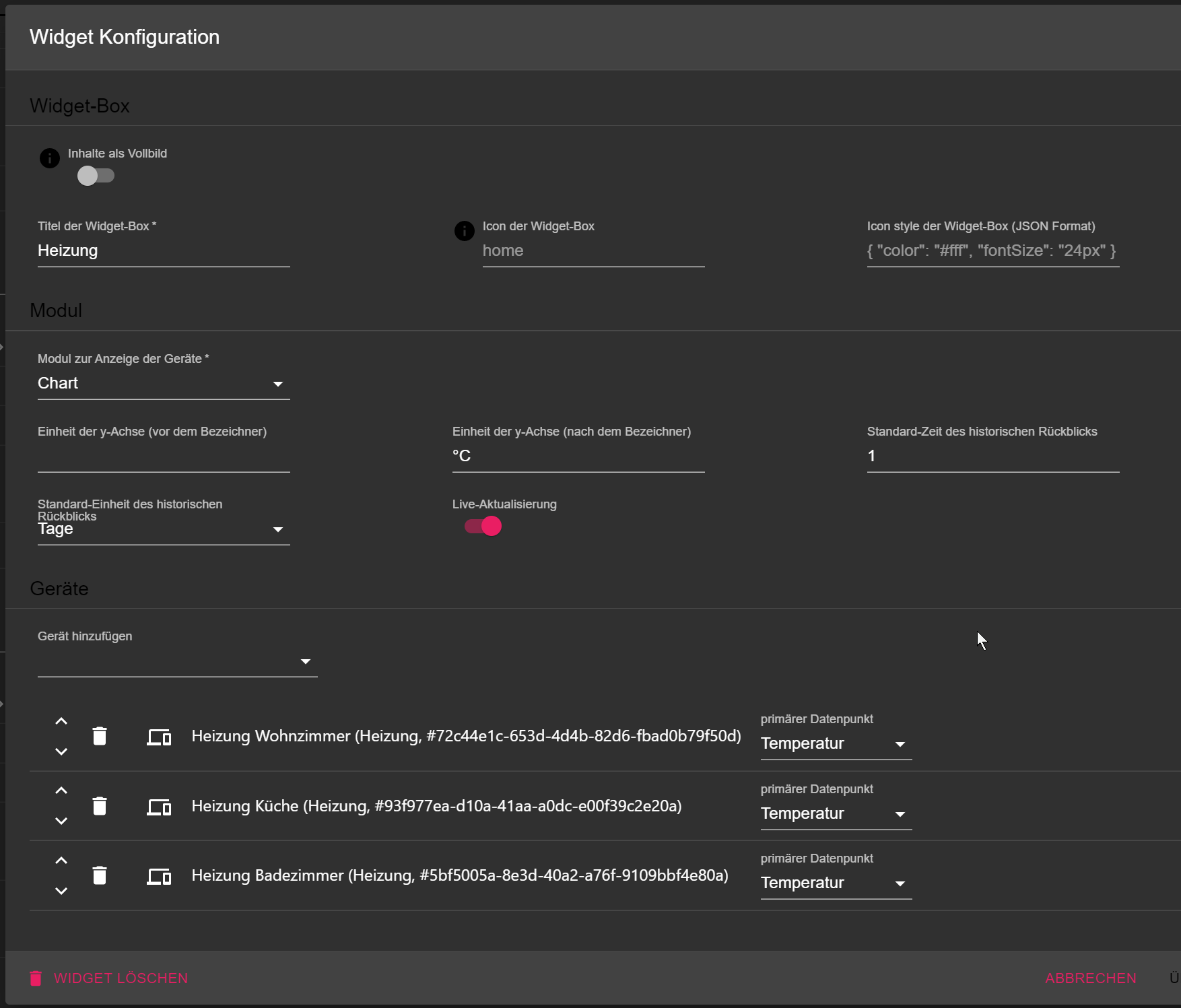
Task: Click Widget Konfiguration dialog title
Action: 125,37
